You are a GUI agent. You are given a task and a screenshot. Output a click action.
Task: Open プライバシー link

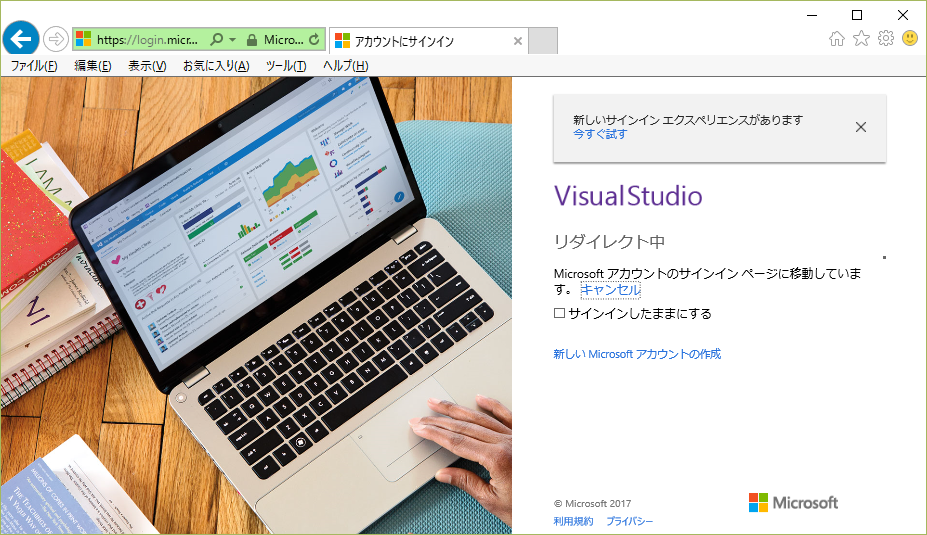click(x=629, y=521)
